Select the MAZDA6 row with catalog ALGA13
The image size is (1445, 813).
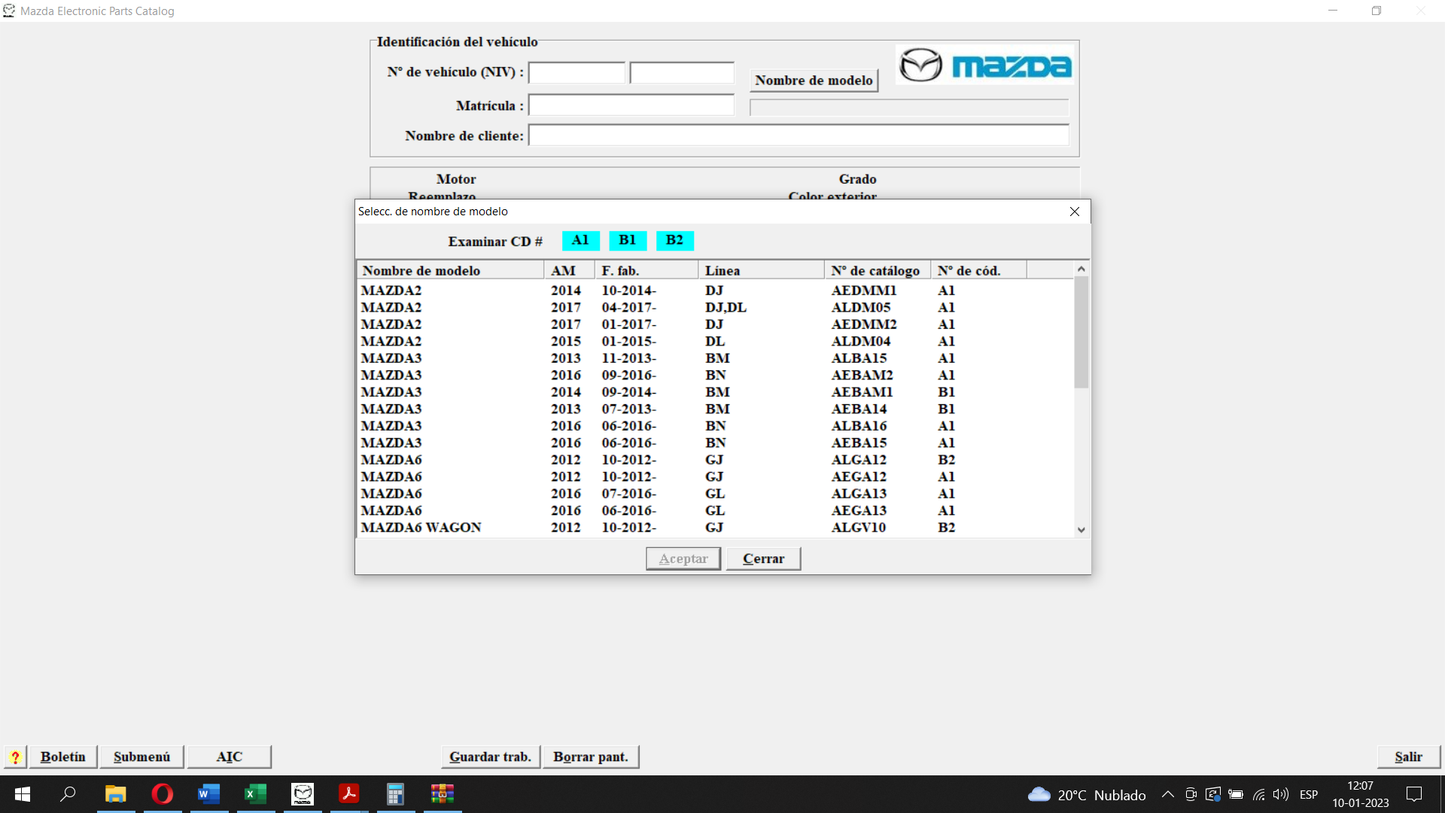pos(715,494)
